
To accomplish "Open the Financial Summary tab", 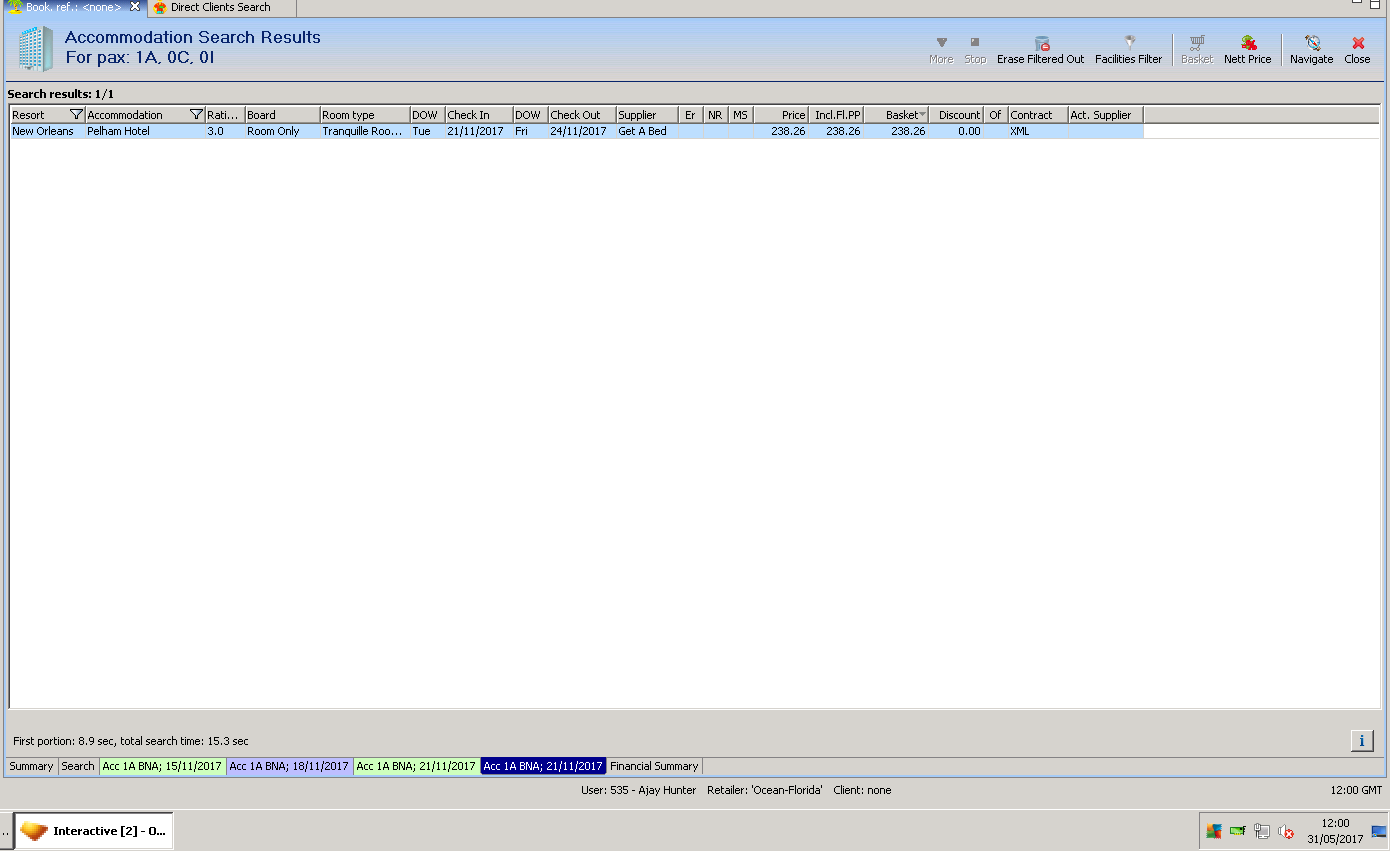I will pyautogui.click(x=654, y=766).
